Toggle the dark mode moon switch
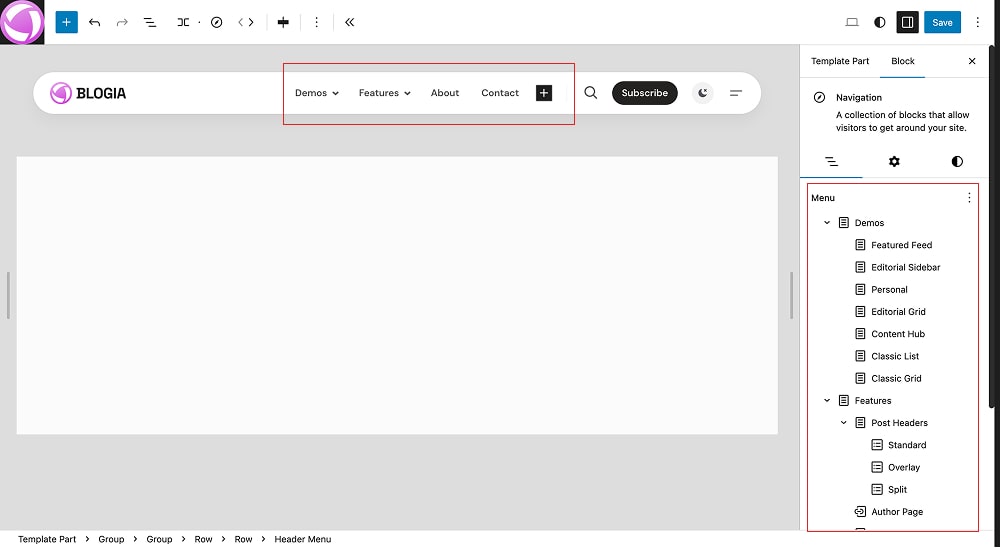Screen dimensions: 1000x548 point(704,93)
